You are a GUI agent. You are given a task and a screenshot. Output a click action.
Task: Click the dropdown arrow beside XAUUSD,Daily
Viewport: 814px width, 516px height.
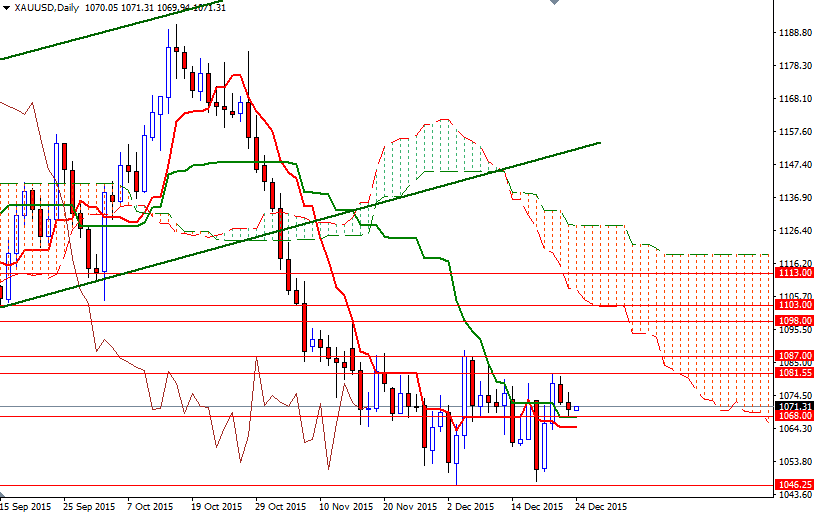click(x=6, y=7)
